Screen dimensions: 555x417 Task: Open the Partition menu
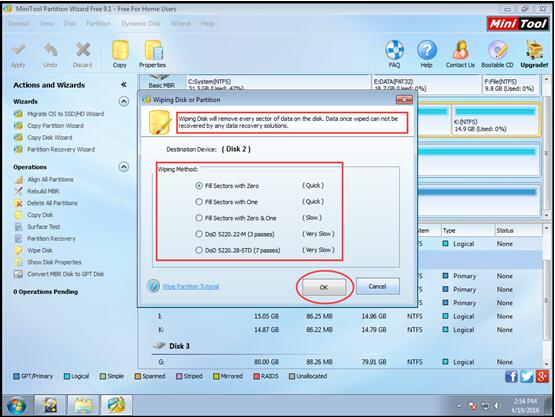[x=98, y=24]
